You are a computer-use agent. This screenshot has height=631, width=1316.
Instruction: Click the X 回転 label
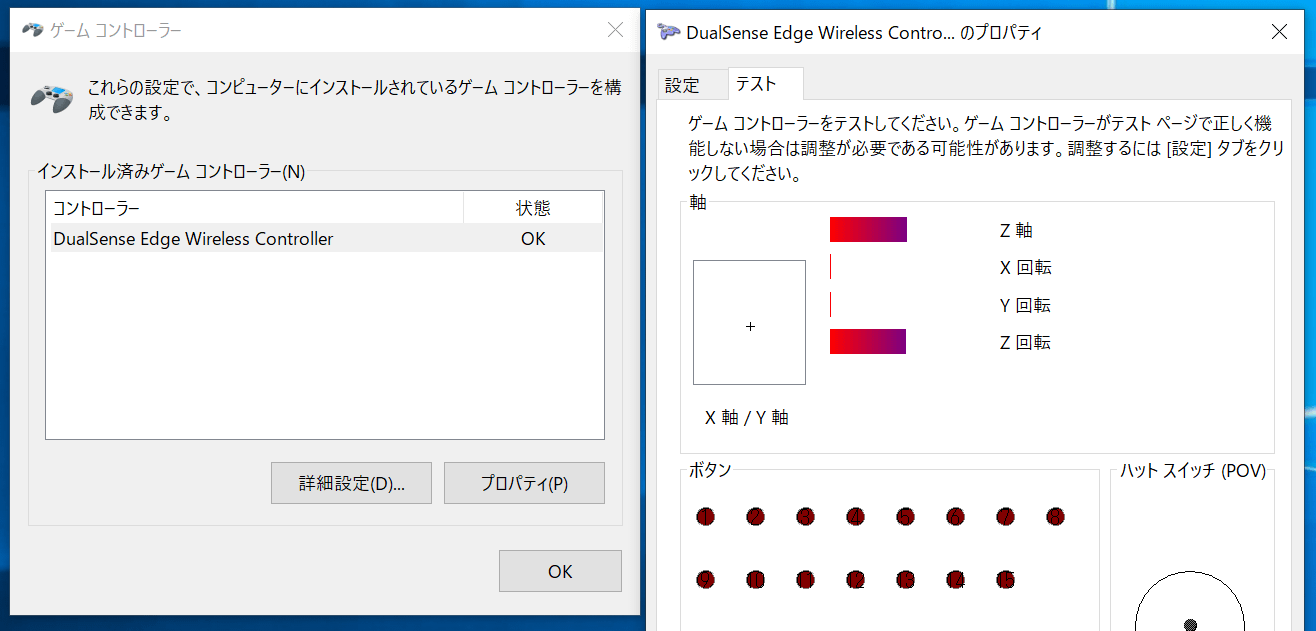click(1025, 267)
